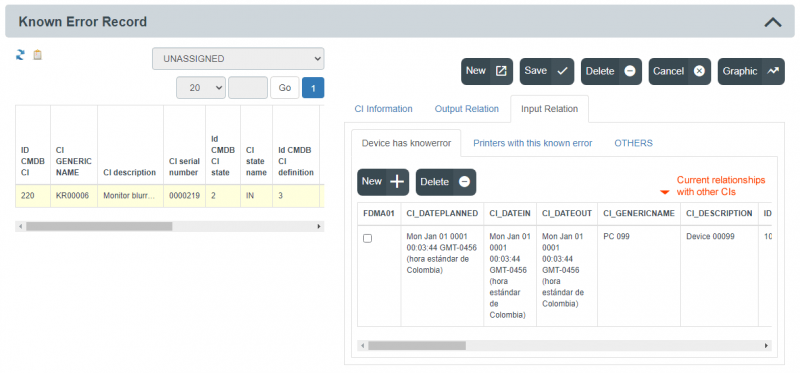Image resolution: width=800 pixels, height=373 pixels.
Task: Collapse the Known Error Record panel
Action: (773, 22)
